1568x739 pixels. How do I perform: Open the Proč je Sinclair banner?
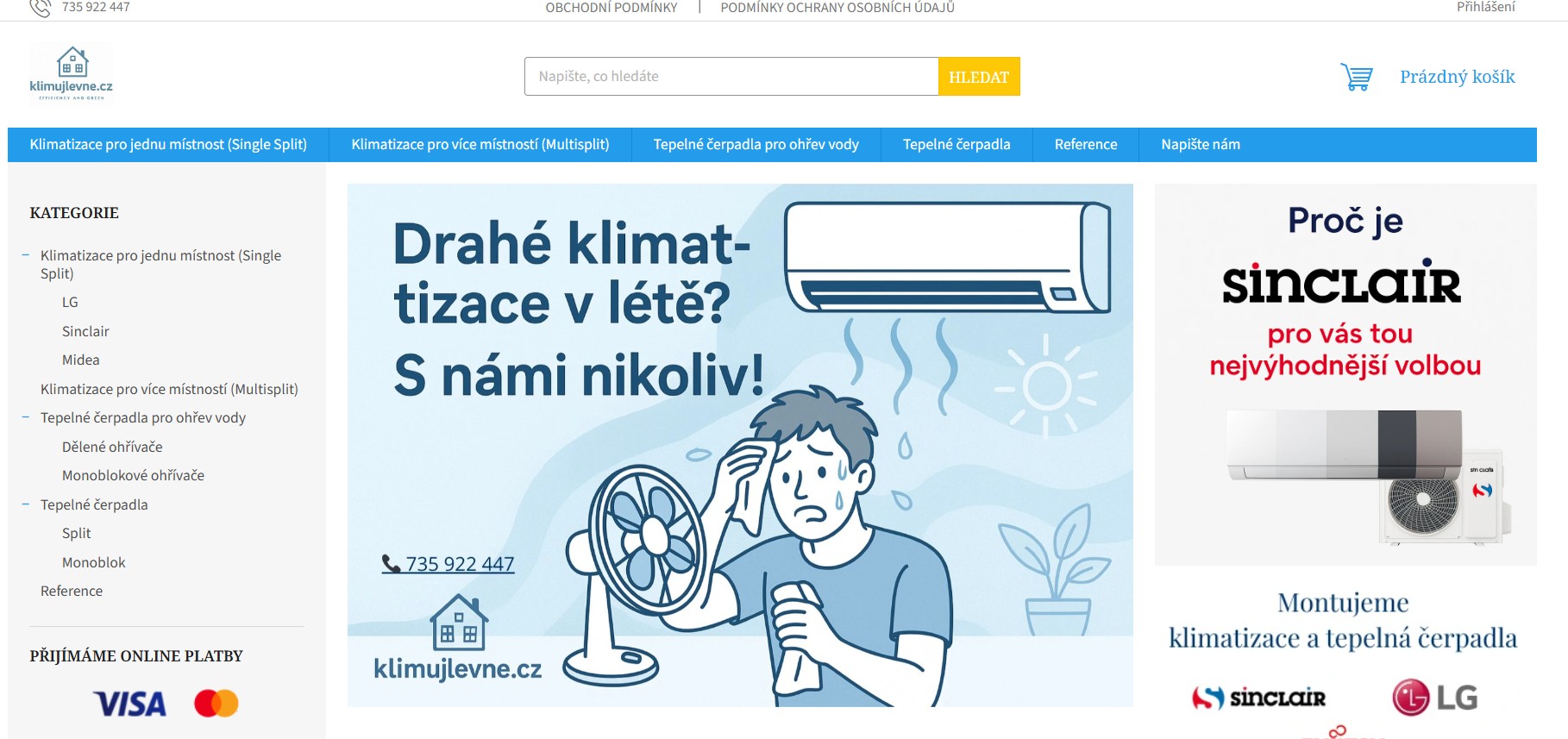(x=1345, y=375)
